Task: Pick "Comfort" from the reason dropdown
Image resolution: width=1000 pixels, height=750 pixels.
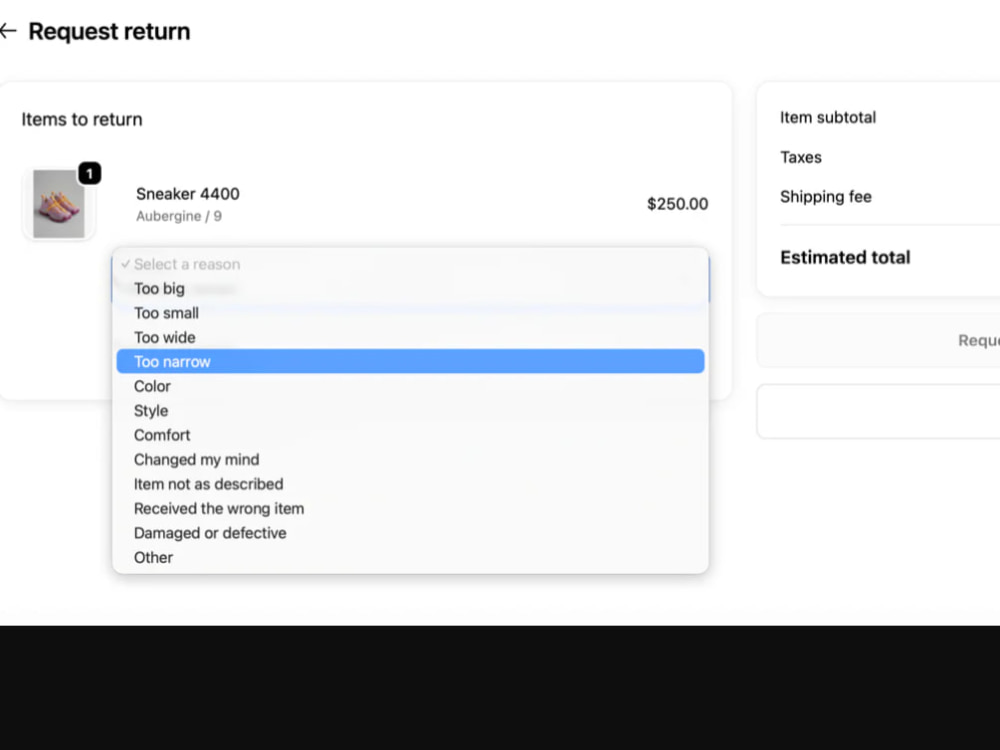Action: pyautogui.click(x=410, y=435)
